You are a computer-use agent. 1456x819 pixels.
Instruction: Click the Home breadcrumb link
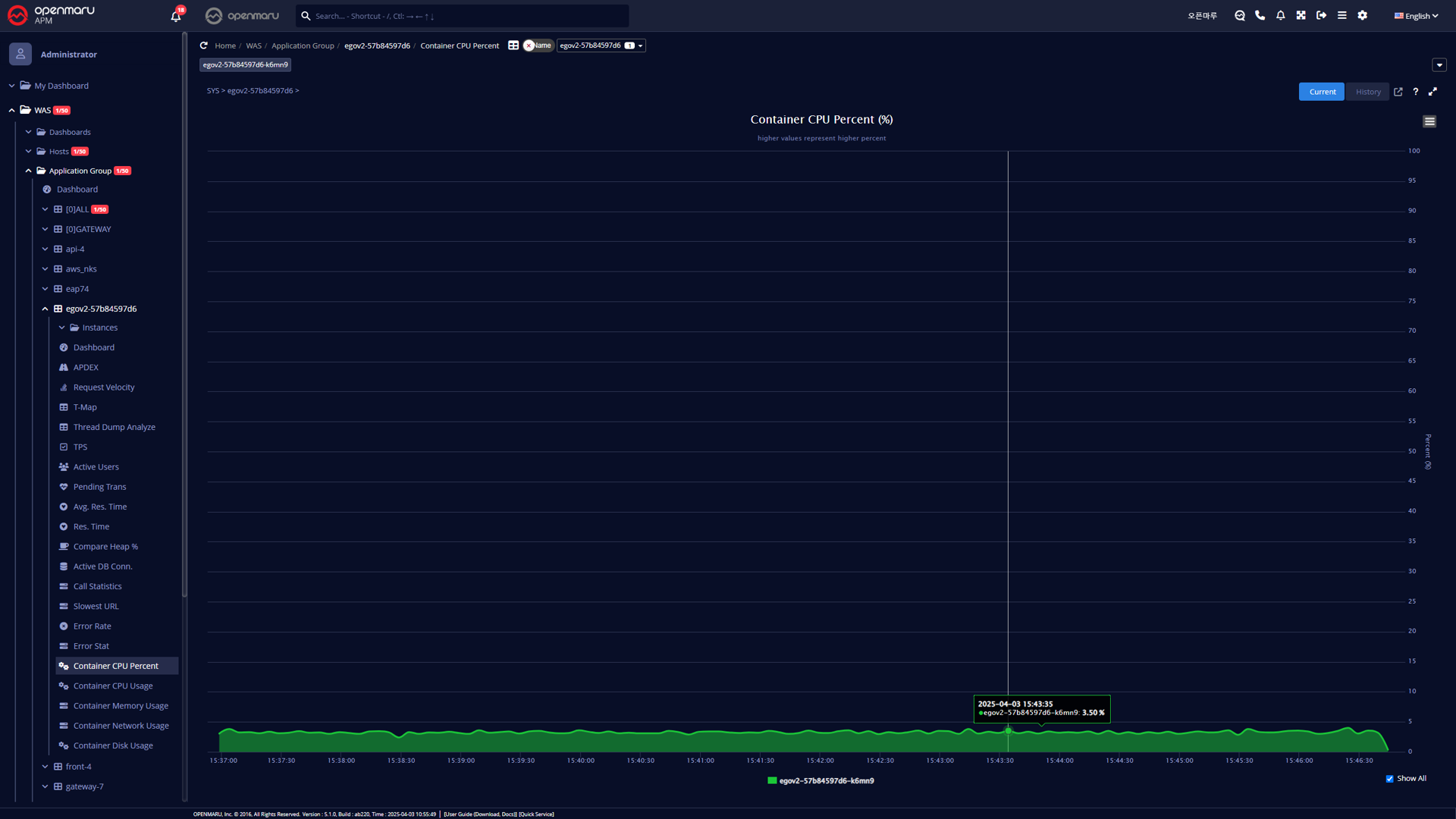coord(224,45)
